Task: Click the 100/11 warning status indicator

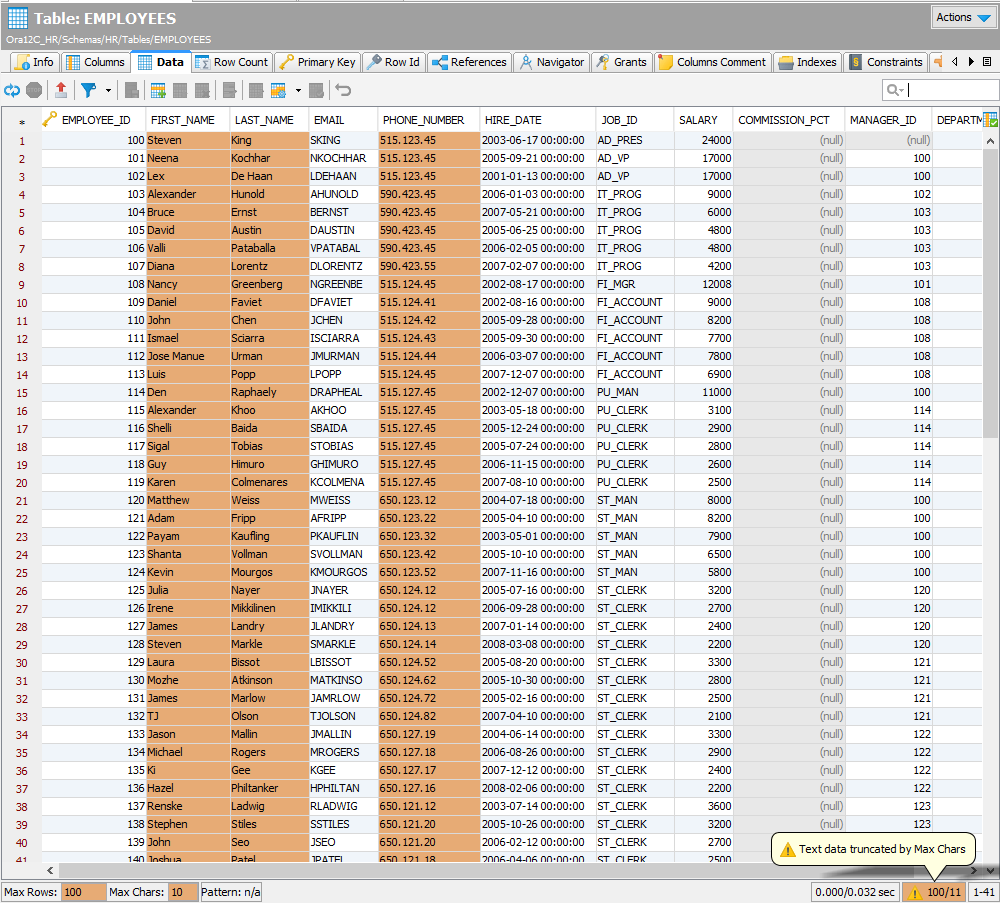Action: pos(934,892)
